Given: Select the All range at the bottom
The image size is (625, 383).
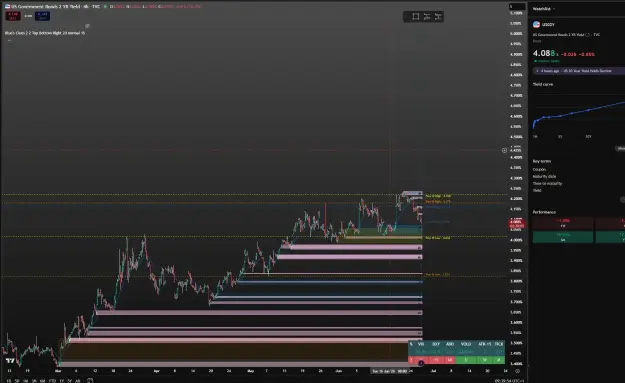Looking at the screenshot, I should [78, 381].
